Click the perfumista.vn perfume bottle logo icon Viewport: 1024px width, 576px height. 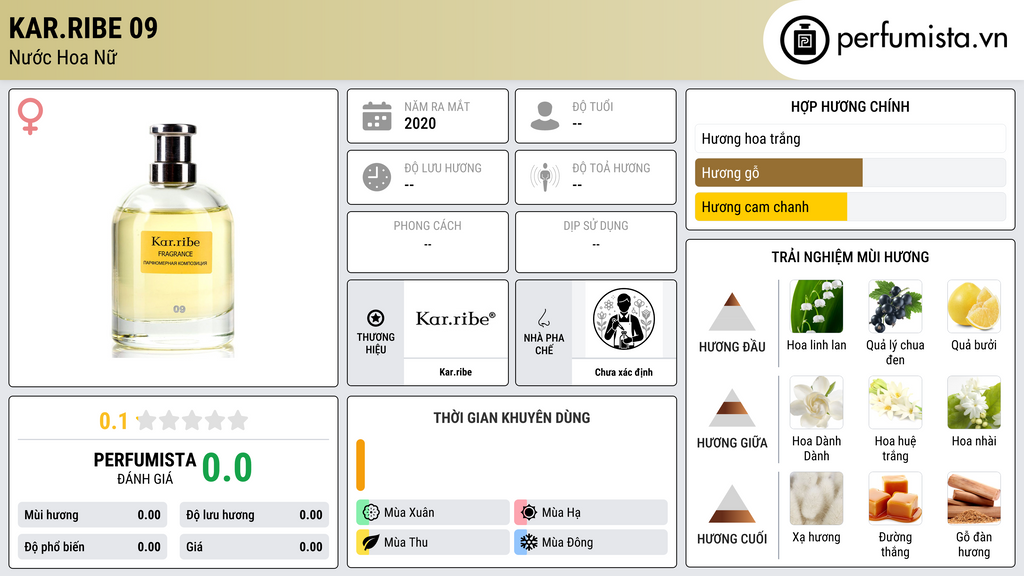click(x=804, y=40)
